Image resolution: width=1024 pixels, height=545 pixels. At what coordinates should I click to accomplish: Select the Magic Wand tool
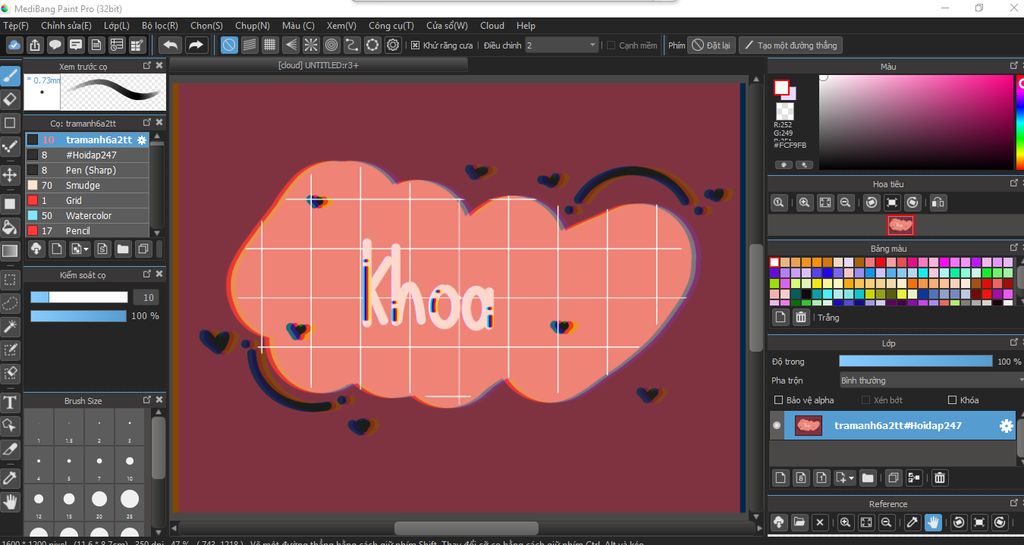click(x=10, y=326)
